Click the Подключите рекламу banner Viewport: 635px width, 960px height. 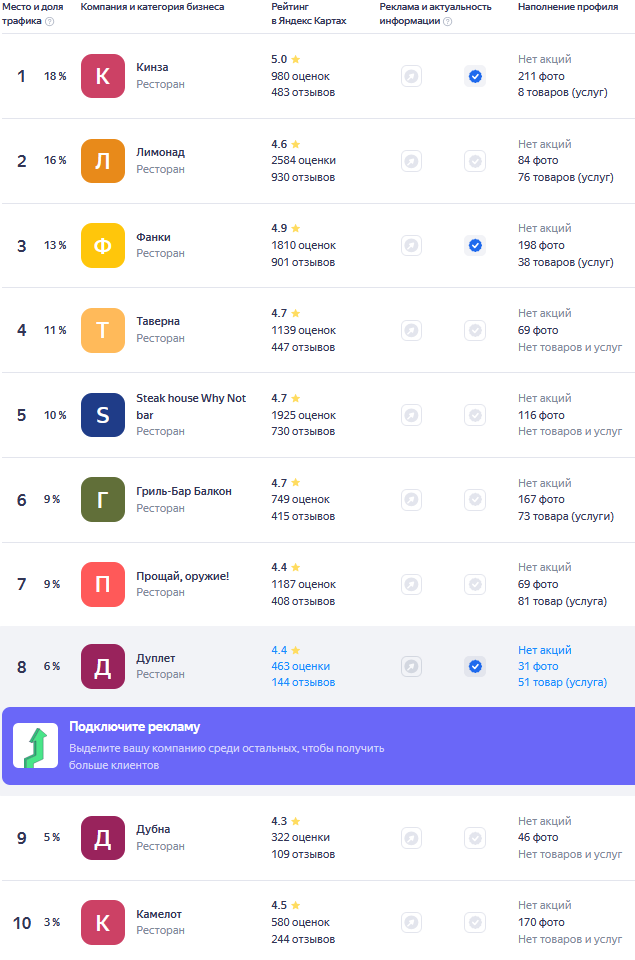(318, 746)
